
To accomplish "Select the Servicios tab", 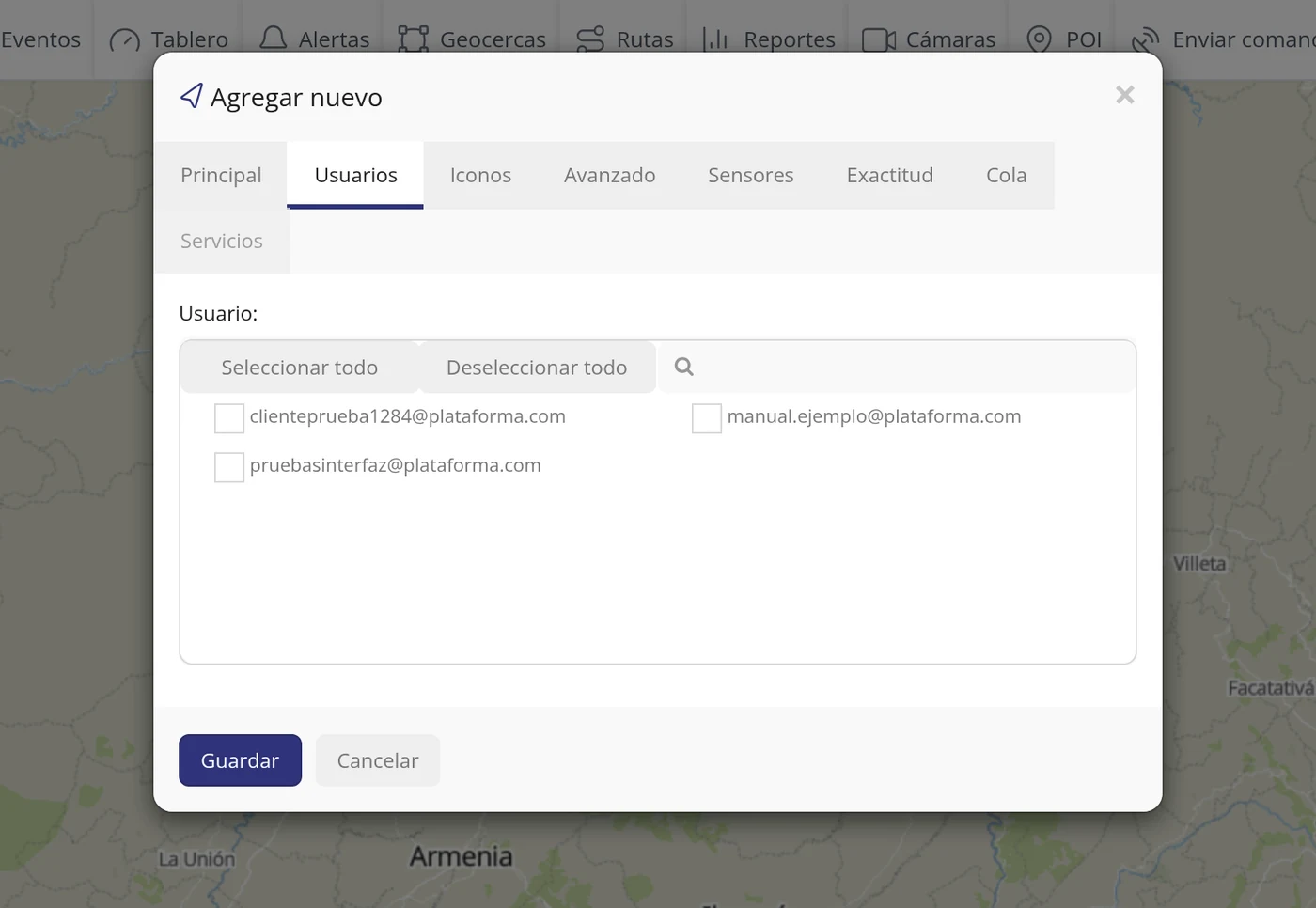I will click(222, 242).
